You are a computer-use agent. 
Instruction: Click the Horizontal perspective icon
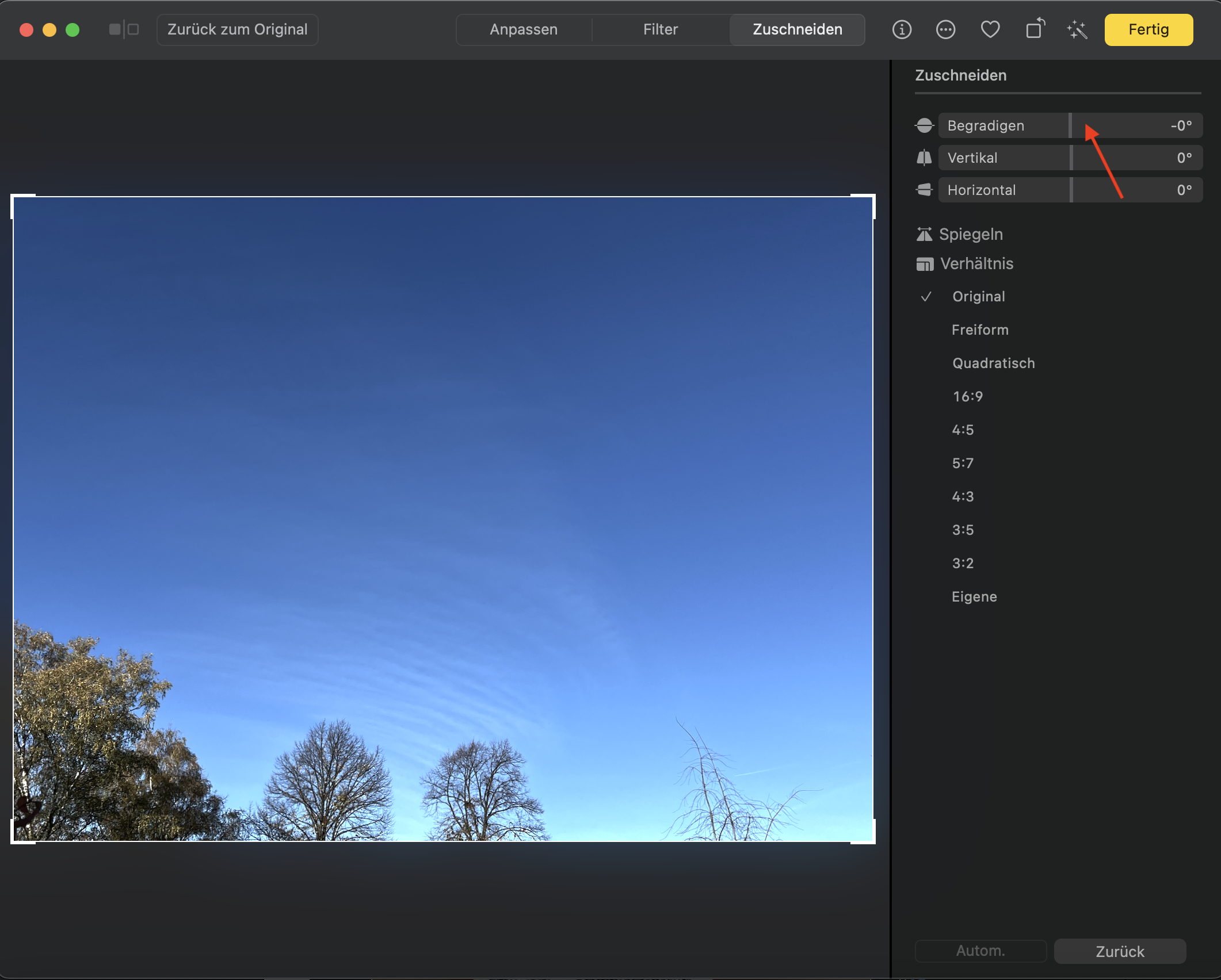[x=924, y=190]
